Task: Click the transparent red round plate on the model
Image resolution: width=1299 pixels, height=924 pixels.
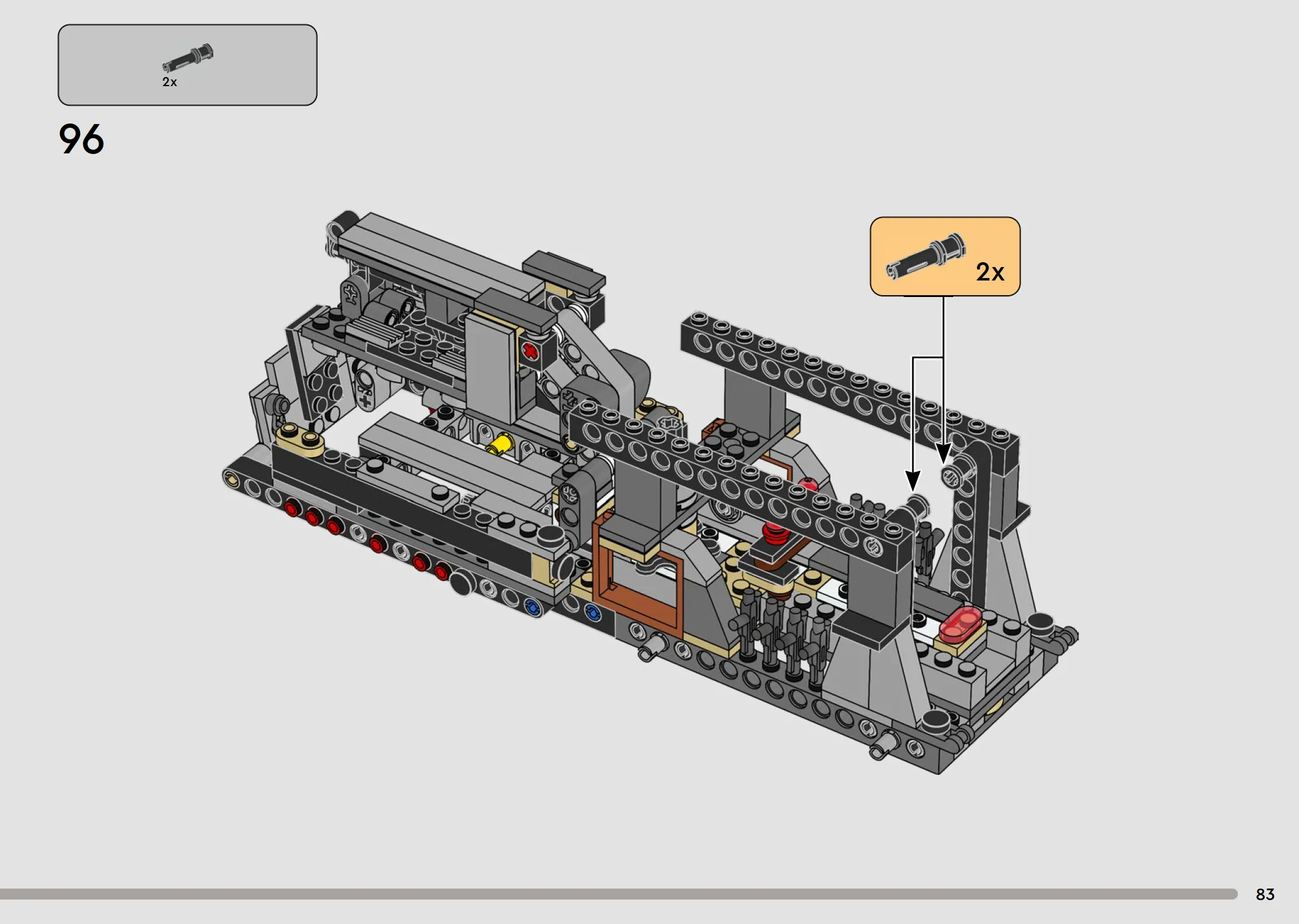Action: coord(961,623)
